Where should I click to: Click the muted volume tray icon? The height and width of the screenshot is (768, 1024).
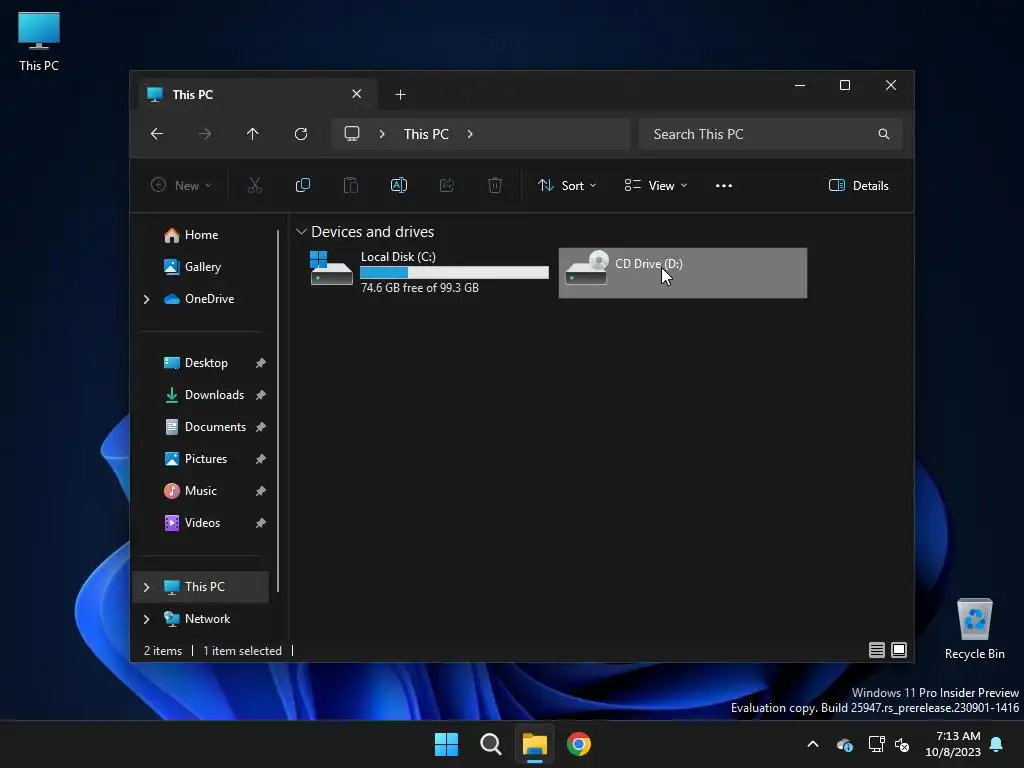902,744
